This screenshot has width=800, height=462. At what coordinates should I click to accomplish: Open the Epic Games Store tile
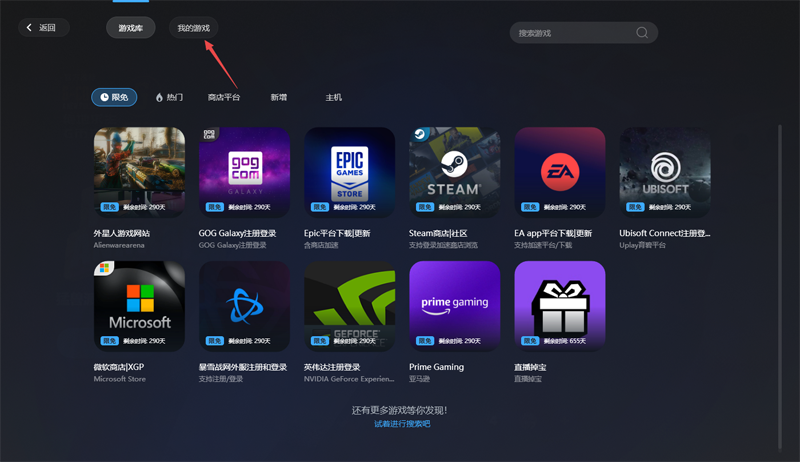[349, 172]
